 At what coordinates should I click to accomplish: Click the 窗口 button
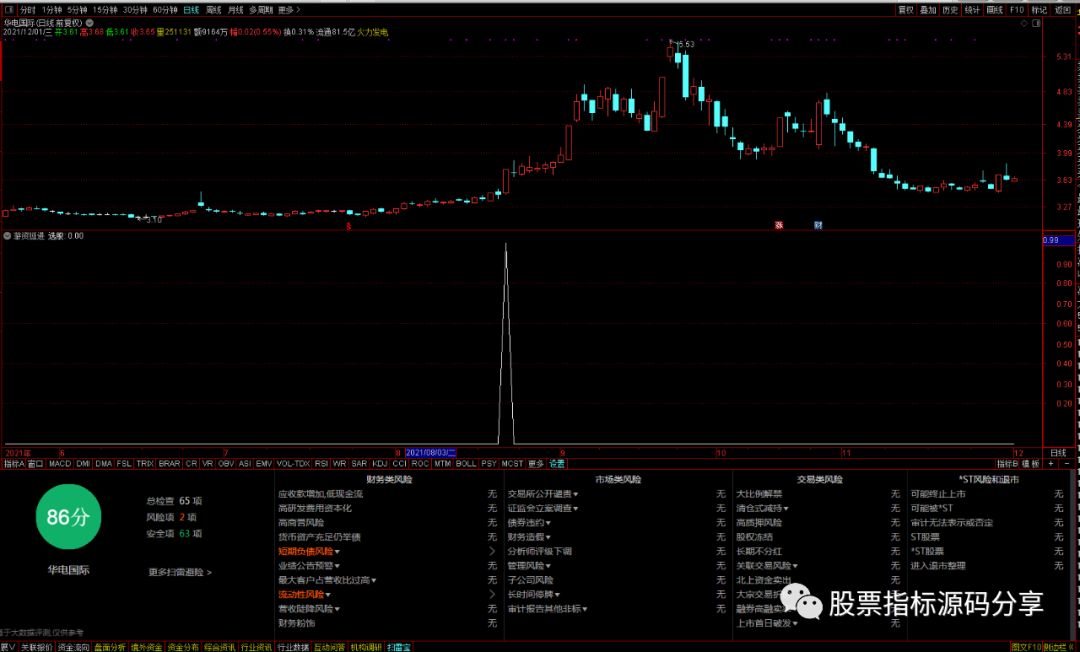[35, 464]
